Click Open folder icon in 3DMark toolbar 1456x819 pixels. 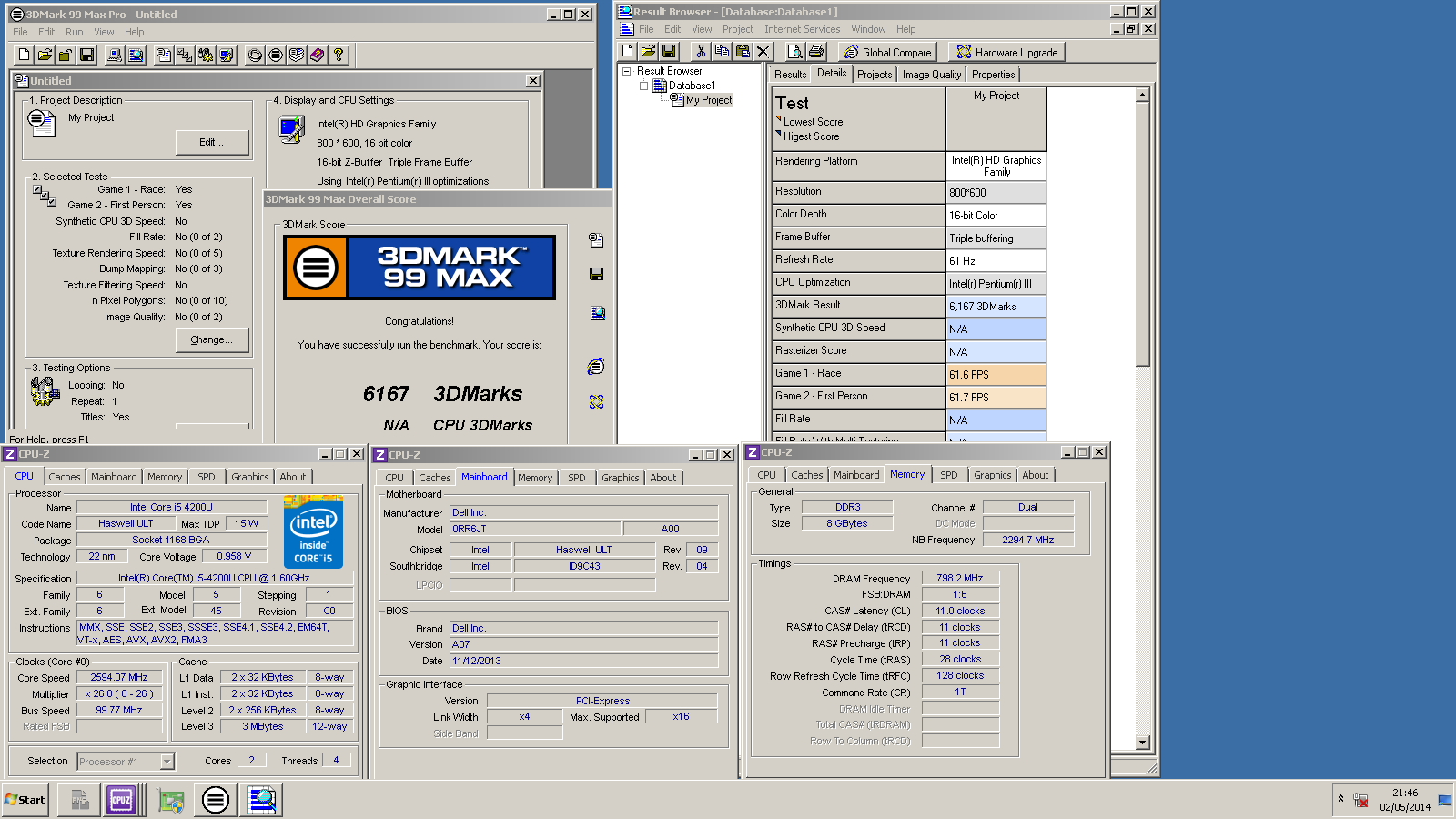point(45,56)
